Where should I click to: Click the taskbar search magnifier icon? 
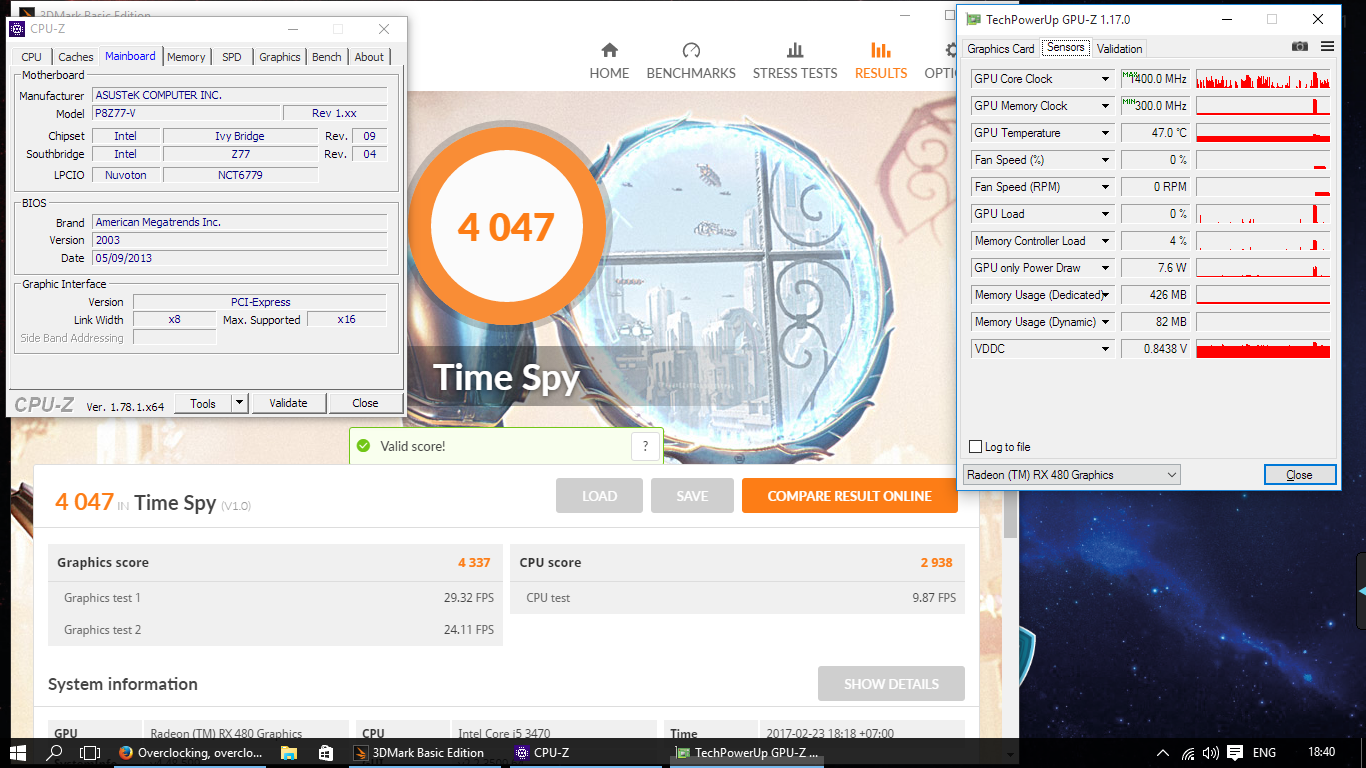(55, 753)
